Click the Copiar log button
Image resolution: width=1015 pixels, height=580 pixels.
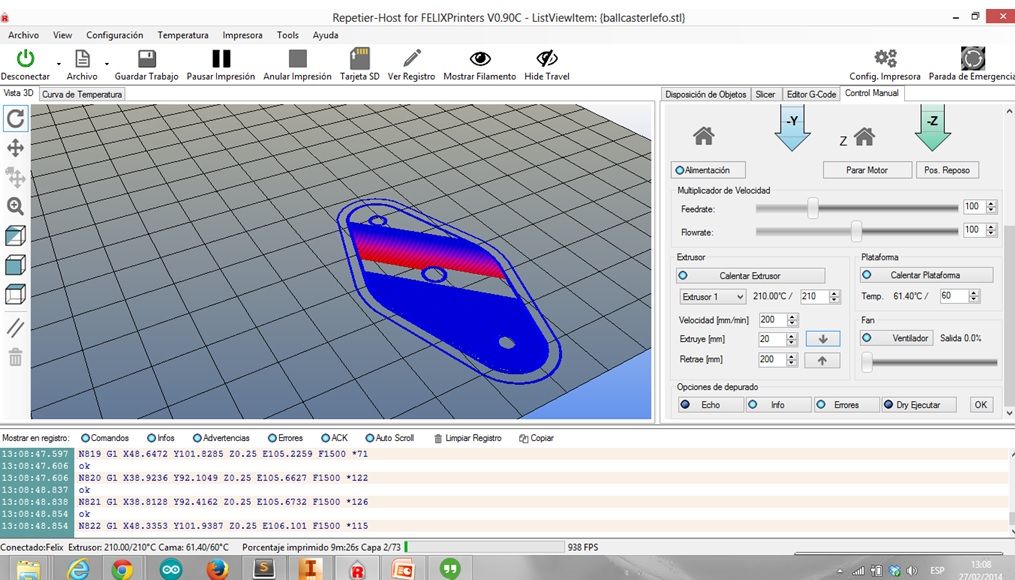coord(537,438)
